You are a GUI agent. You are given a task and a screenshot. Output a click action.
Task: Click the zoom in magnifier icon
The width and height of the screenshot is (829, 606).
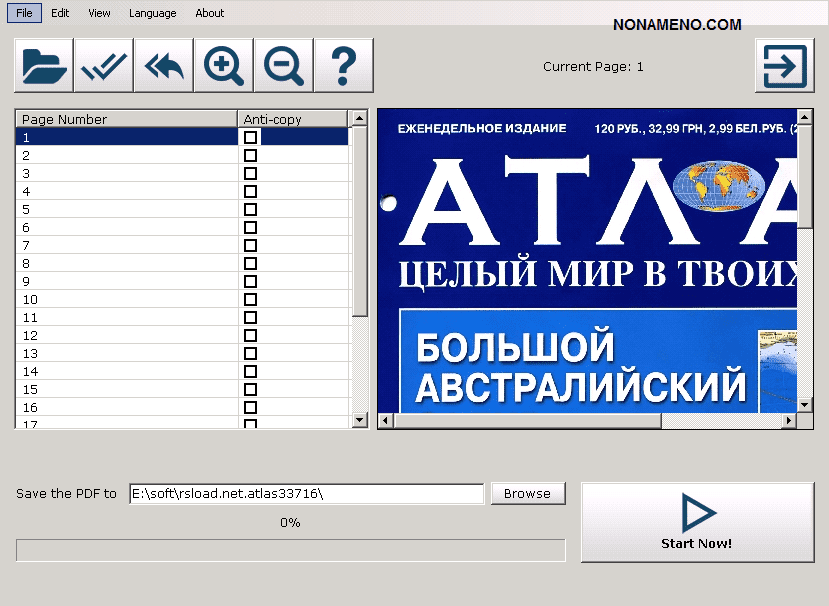[x=224, y=66]
